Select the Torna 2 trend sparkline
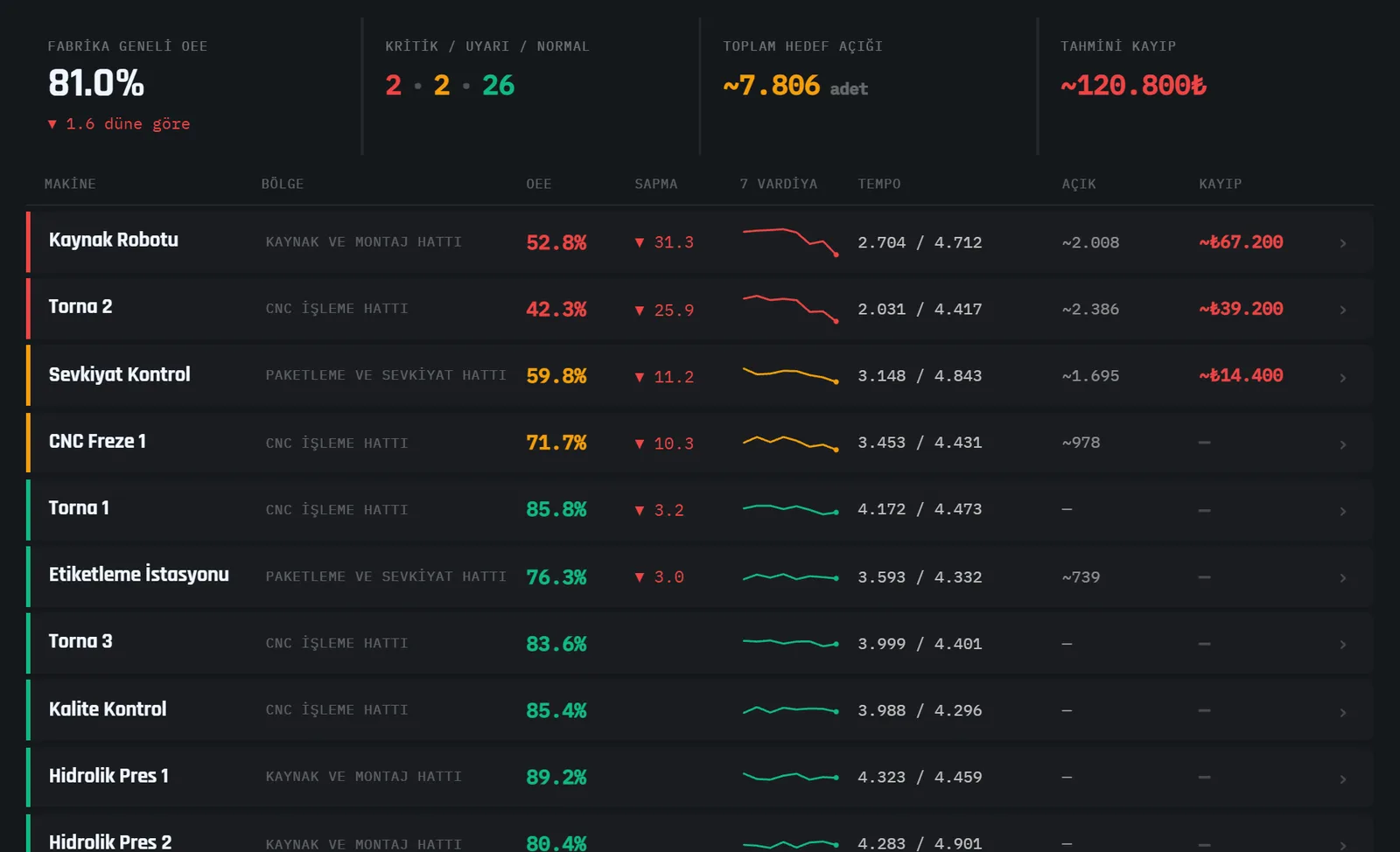This screenshot has height=852, width=1400. pyautogui.click(x=790, y=309)
